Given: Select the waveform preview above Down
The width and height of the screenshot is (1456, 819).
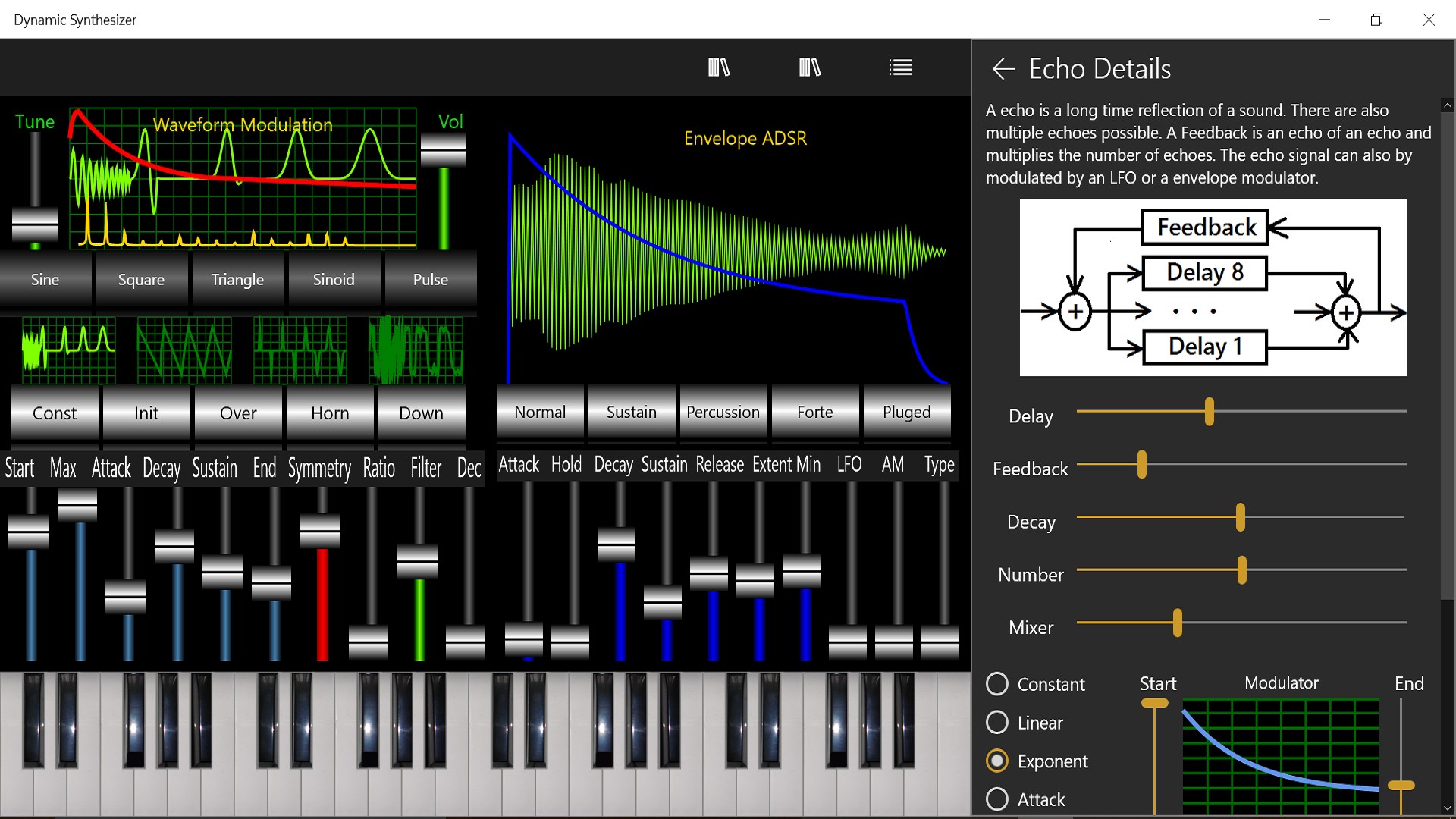Looking at the screenshot, I should coord(414,350).
